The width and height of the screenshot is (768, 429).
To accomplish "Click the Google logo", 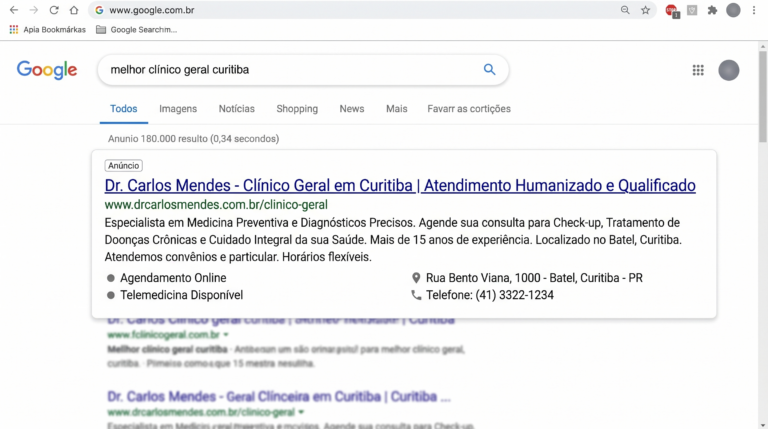I will tap(47, 70).
